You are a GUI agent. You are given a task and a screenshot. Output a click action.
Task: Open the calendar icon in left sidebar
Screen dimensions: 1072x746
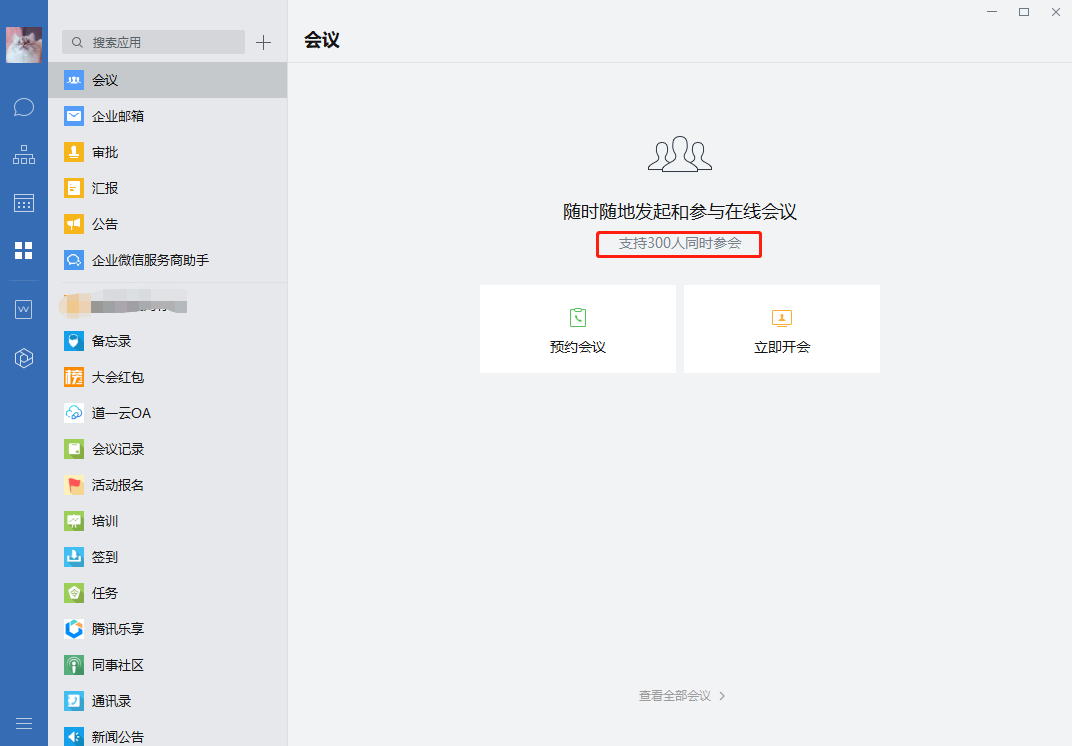pos(24,203)
